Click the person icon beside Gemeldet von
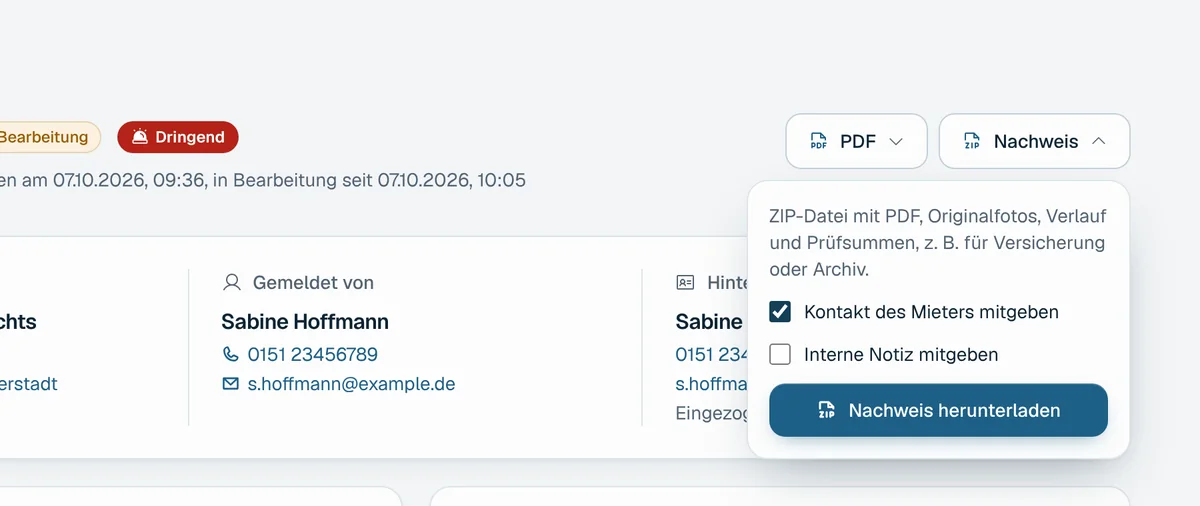1200x506 pixels. click(x=232, y=283)
